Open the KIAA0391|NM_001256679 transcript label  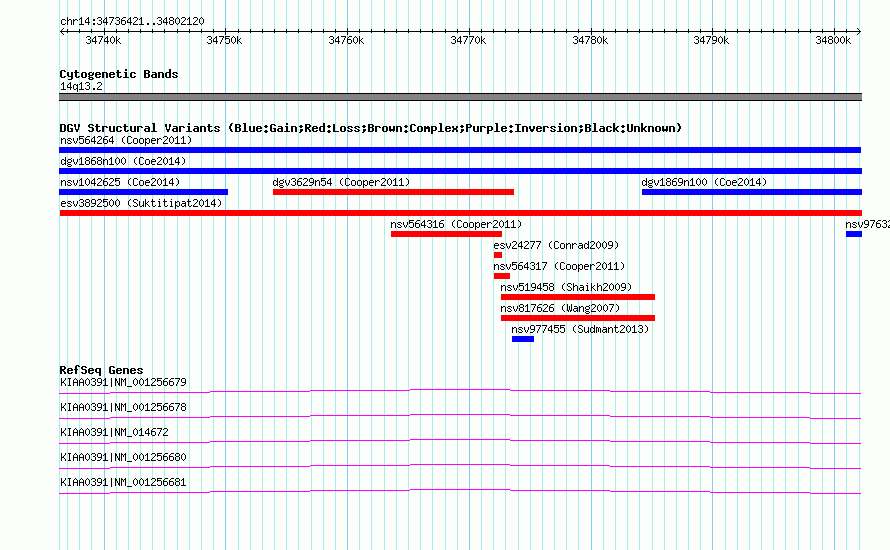[x=123, y=383]
